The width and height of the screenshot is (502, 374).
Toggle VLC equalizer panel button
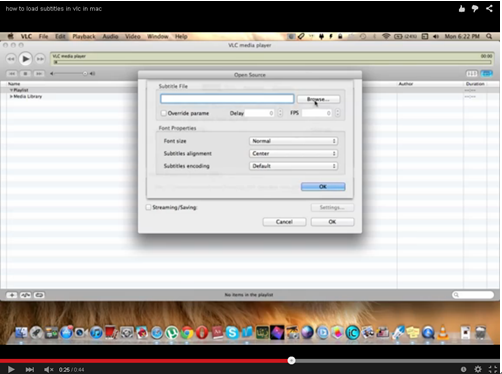(x=472, y=73)
